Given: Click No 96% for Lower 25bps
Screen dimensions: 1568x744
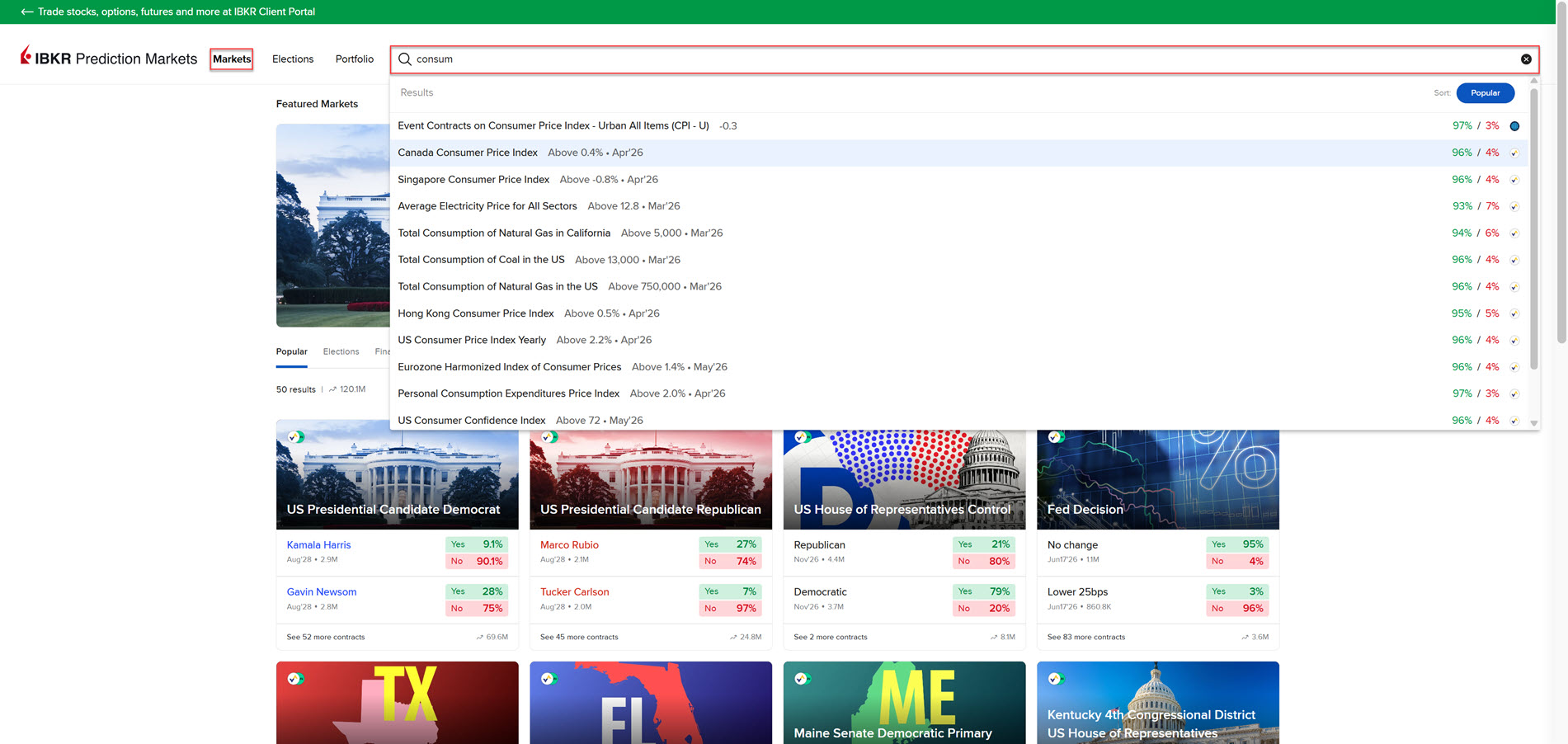Looking at the screenshot, I should 1237,609.
